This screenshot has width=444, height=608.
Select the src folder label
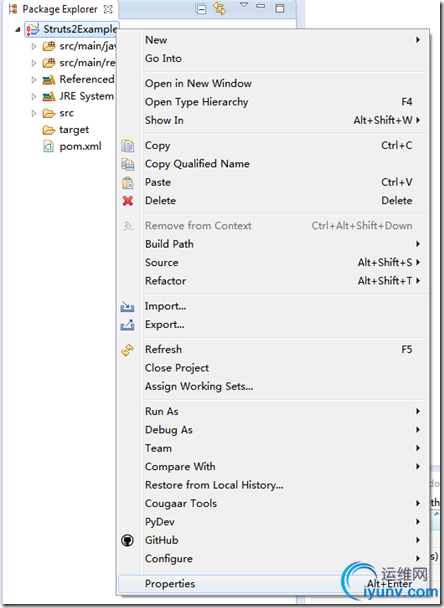[66, 113]
